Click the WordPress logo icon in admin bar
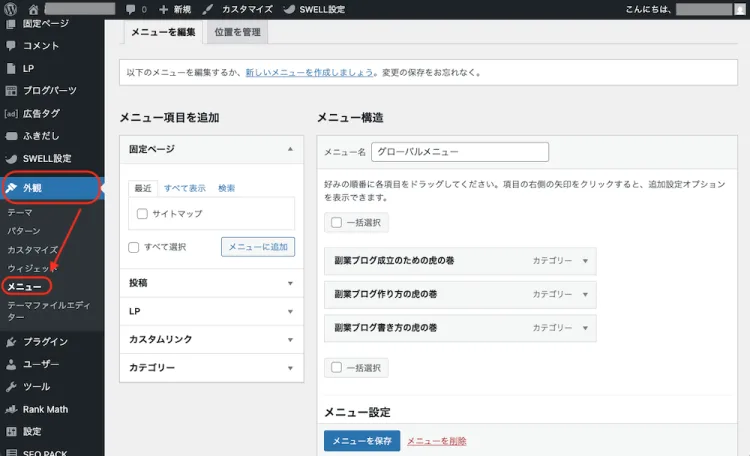750x456 pixels. (12, 9)
